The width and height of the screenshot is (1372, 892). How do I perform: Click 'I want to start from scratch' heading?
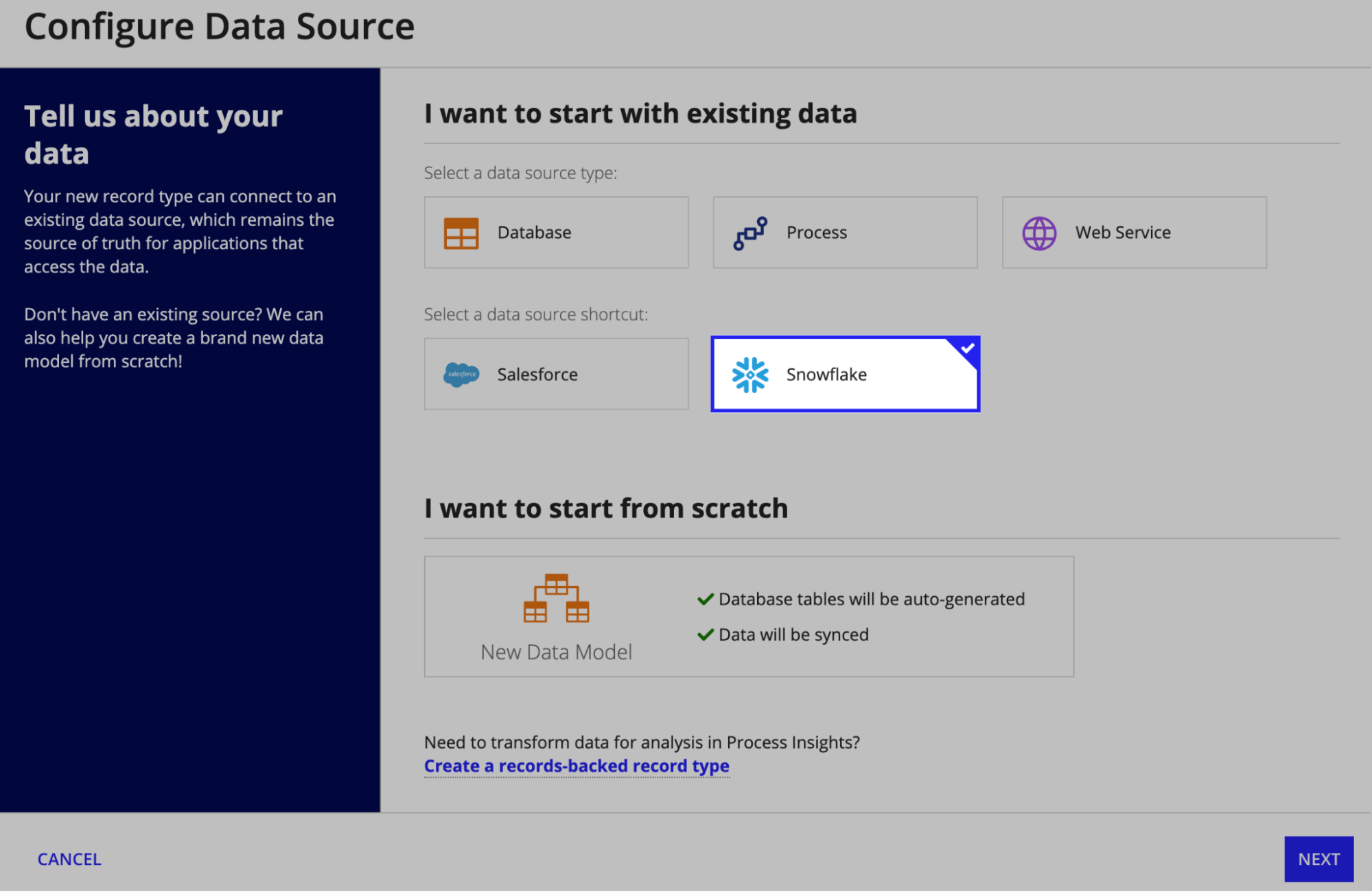[x=606, y=508]
